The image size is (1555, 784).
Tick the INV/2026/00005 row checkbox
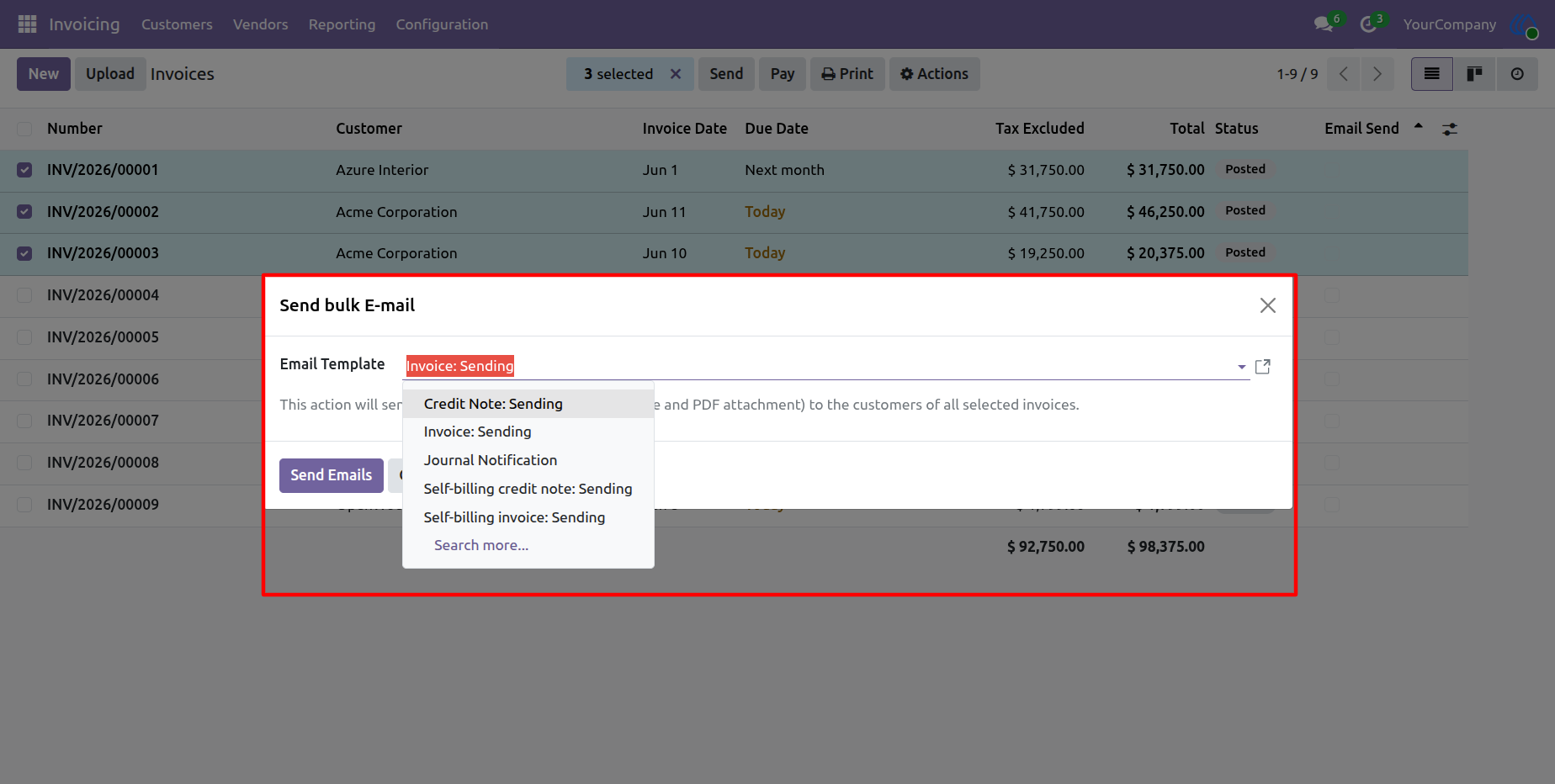coord(24,337)
